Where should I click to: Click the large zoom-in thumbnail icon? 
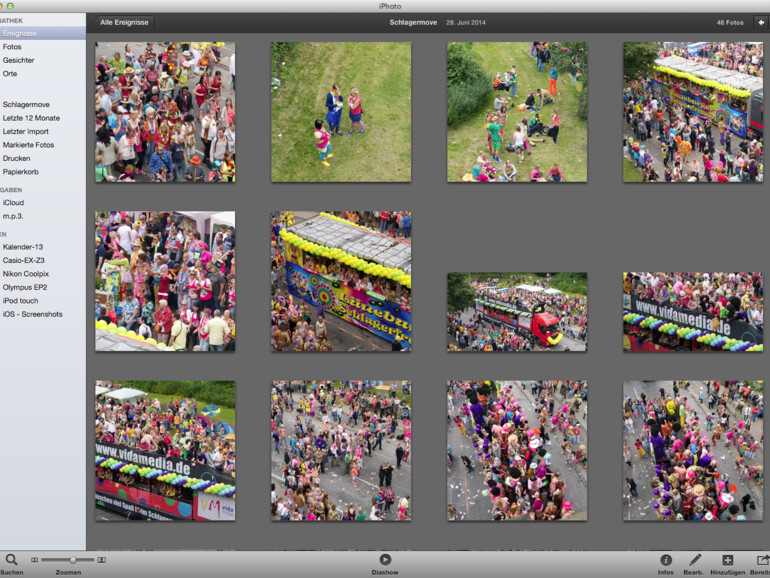(x=102, y=560)
